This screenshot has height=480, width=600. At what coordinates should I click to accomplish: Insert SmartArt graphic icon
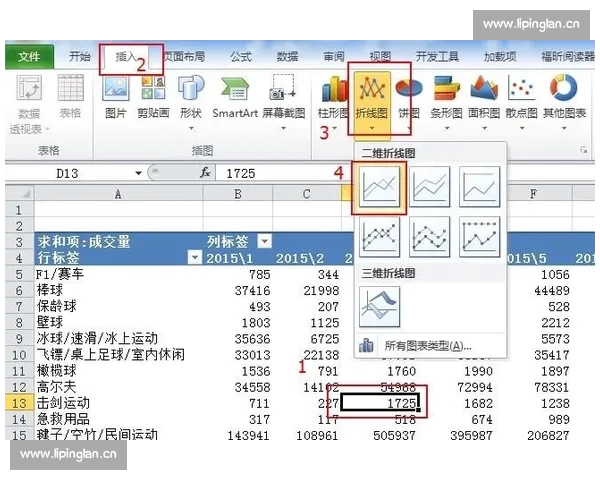235,89
